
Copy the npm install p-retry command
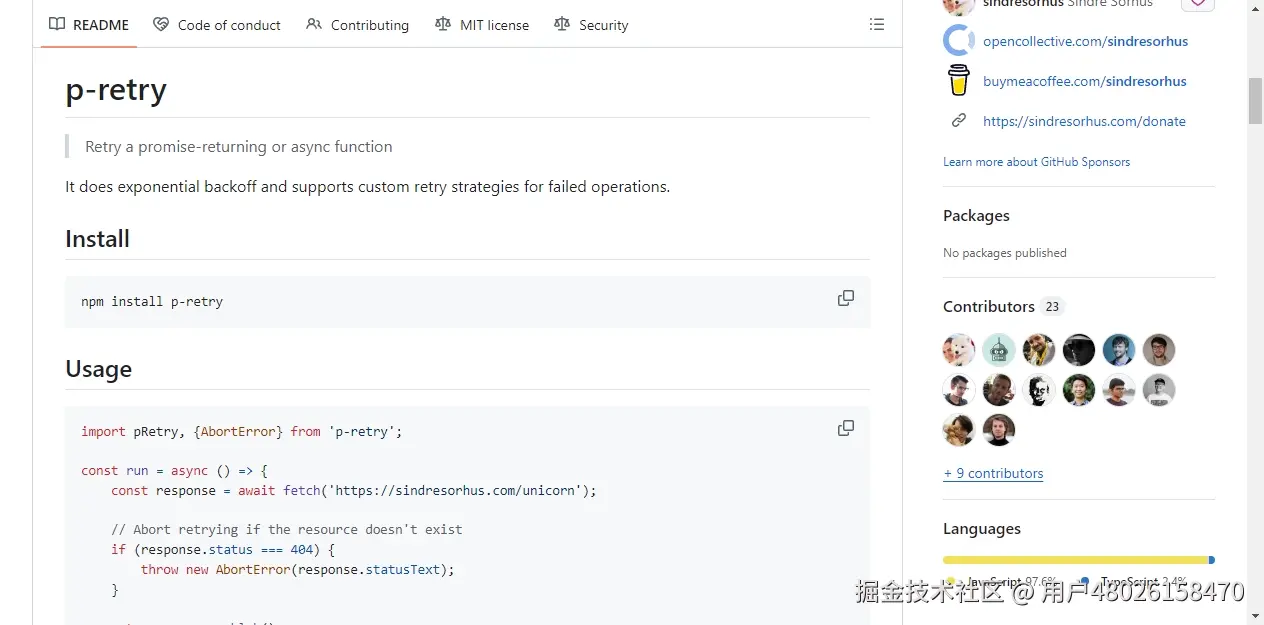coord(846,298)
